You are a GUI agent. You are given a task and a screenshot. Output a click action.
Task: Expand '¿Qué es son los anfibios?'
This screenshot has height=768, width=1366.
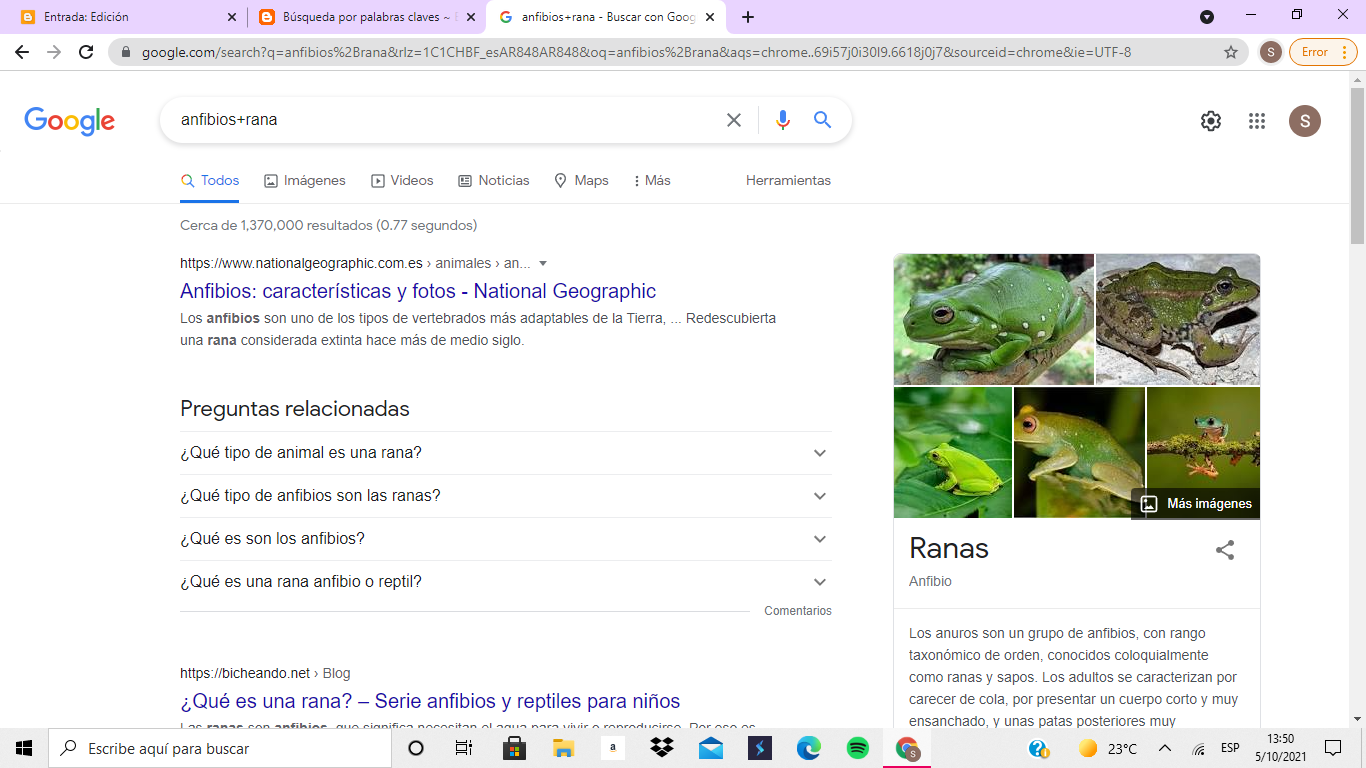505,539
